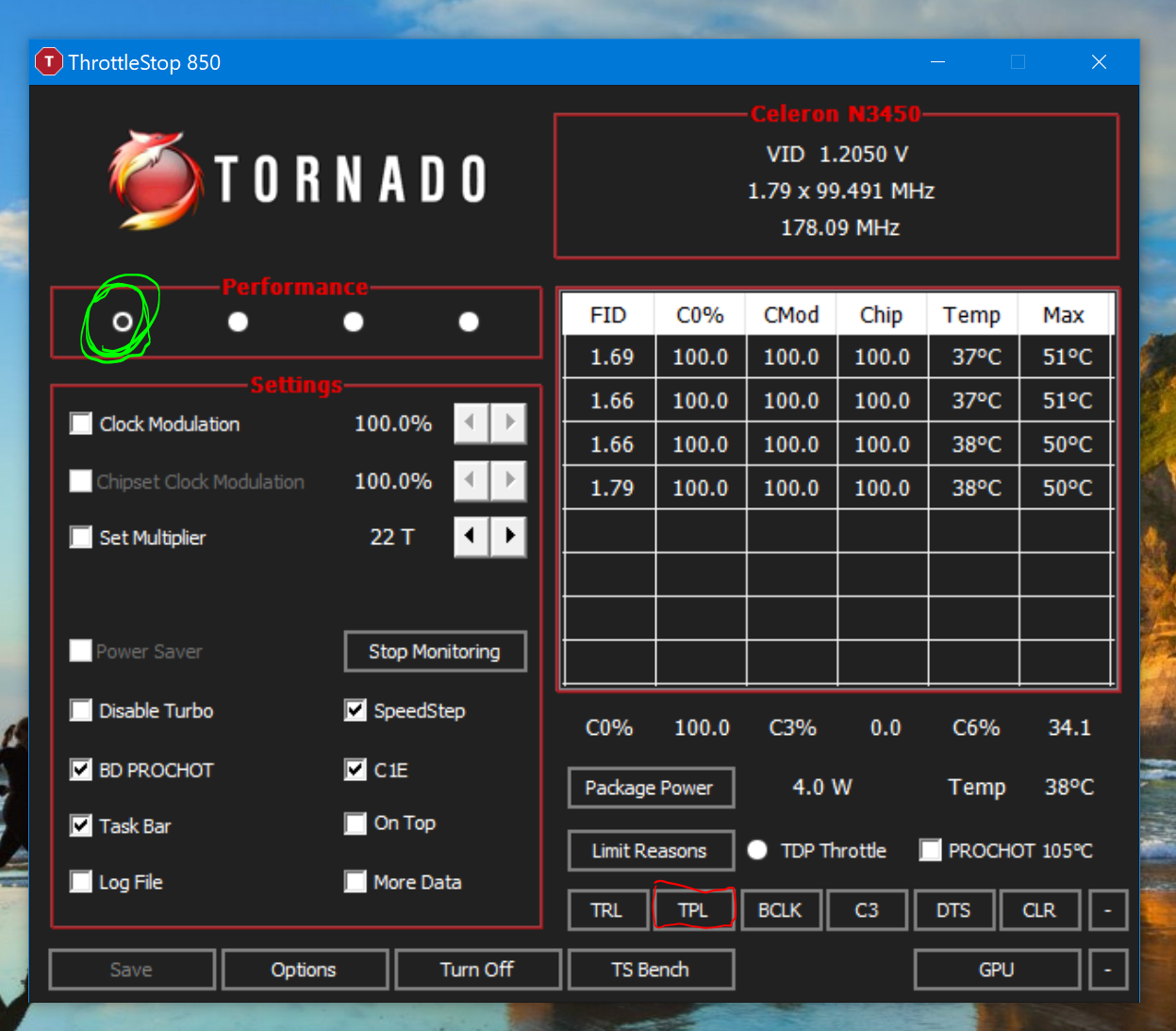Open the TRL turbo ratio limits

606,910
